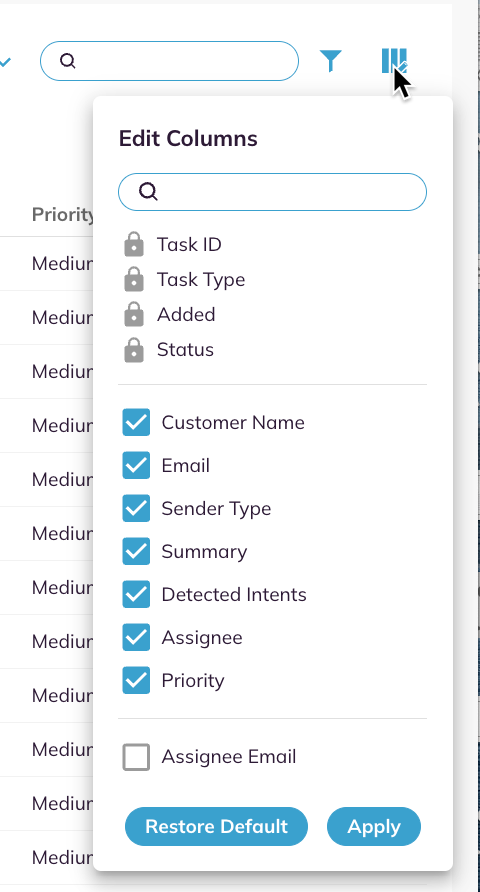Screen dimensions: 480x892
Task: Focus the Edit Columns search field
Action: [x=272, y=192]
